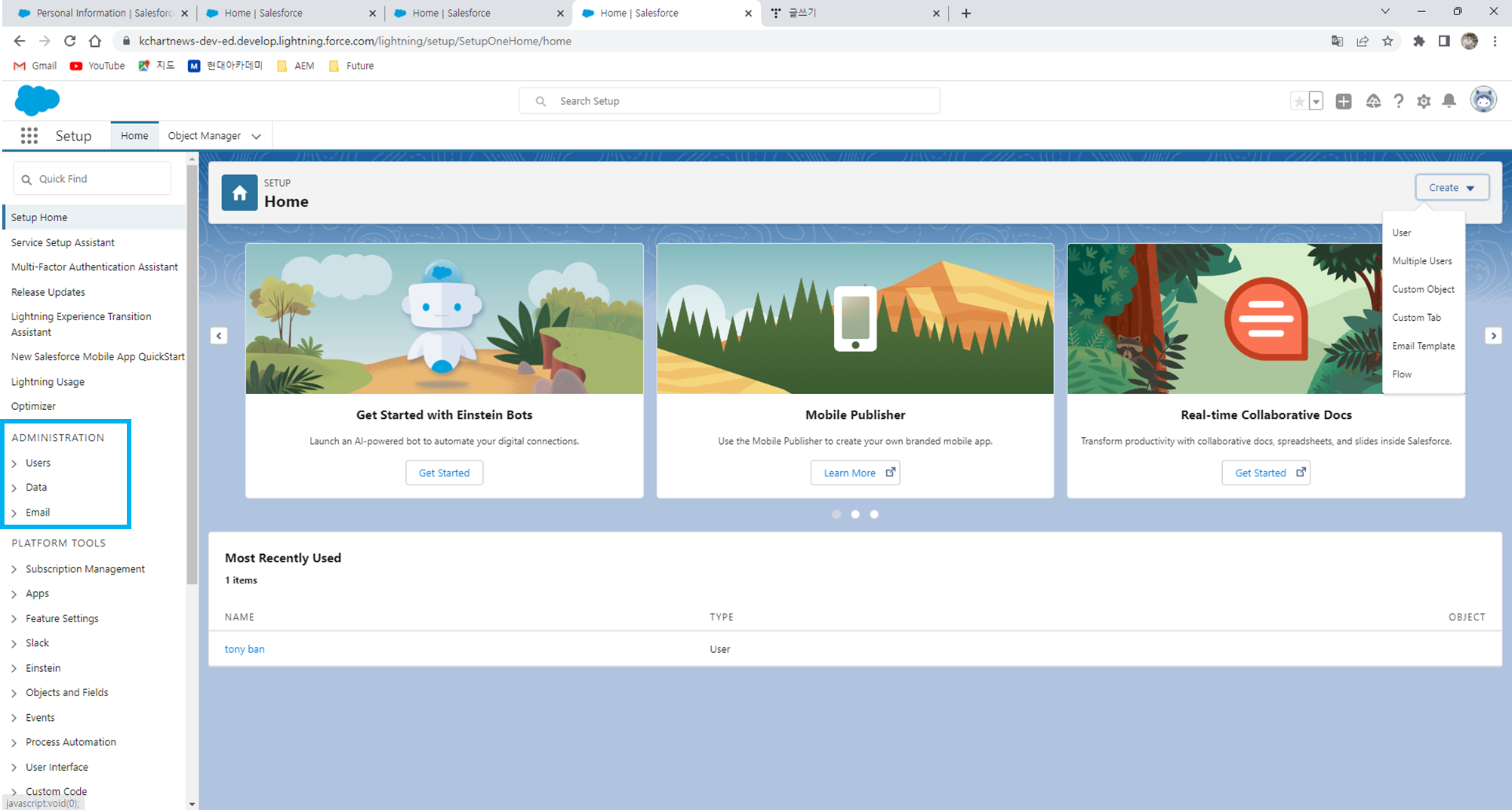
Task: Open the user profile avatar menu
Action: click(x=1483, y=100)
